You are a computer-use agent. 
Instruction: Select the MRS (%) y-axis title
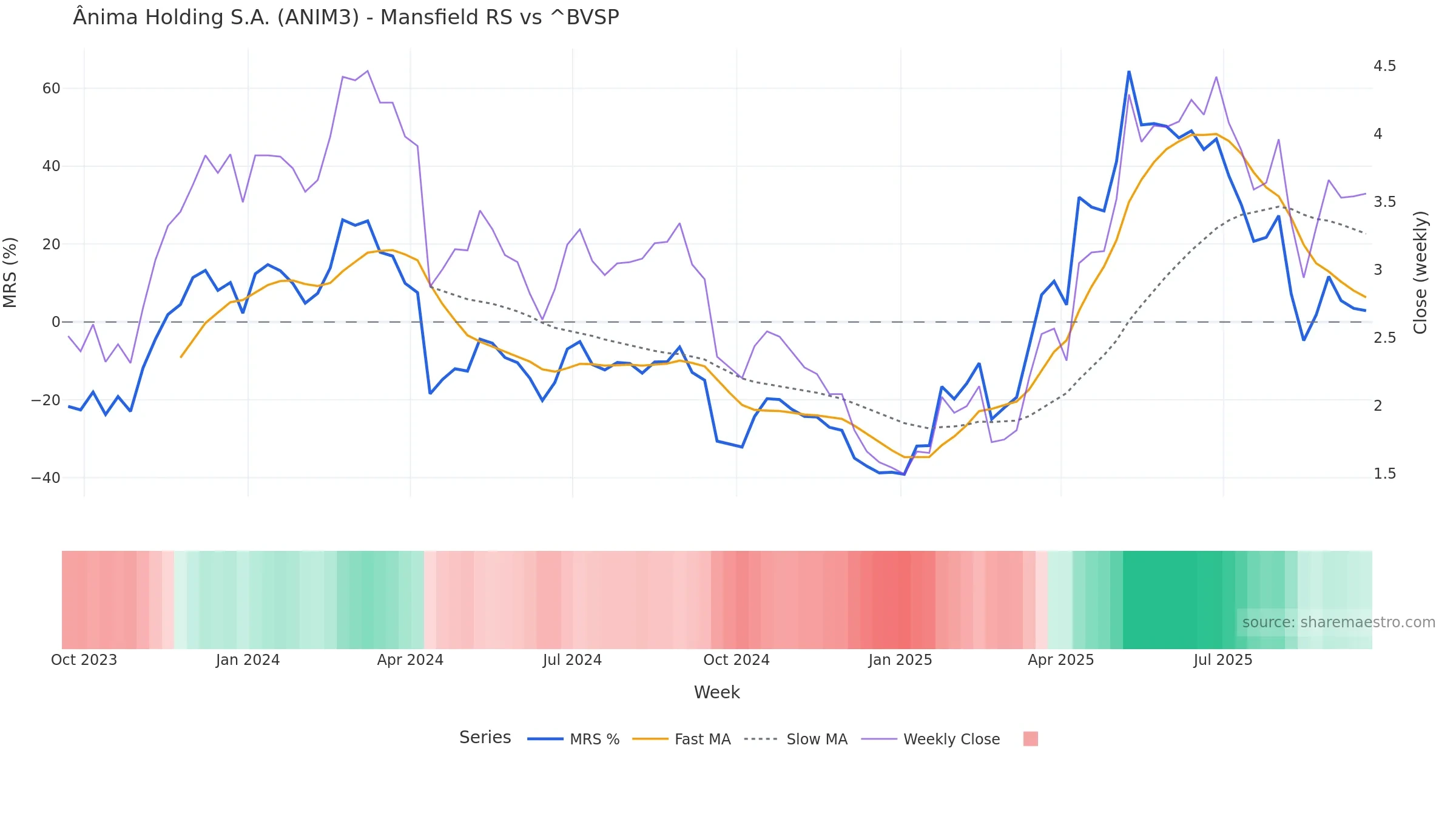point(10,272)
